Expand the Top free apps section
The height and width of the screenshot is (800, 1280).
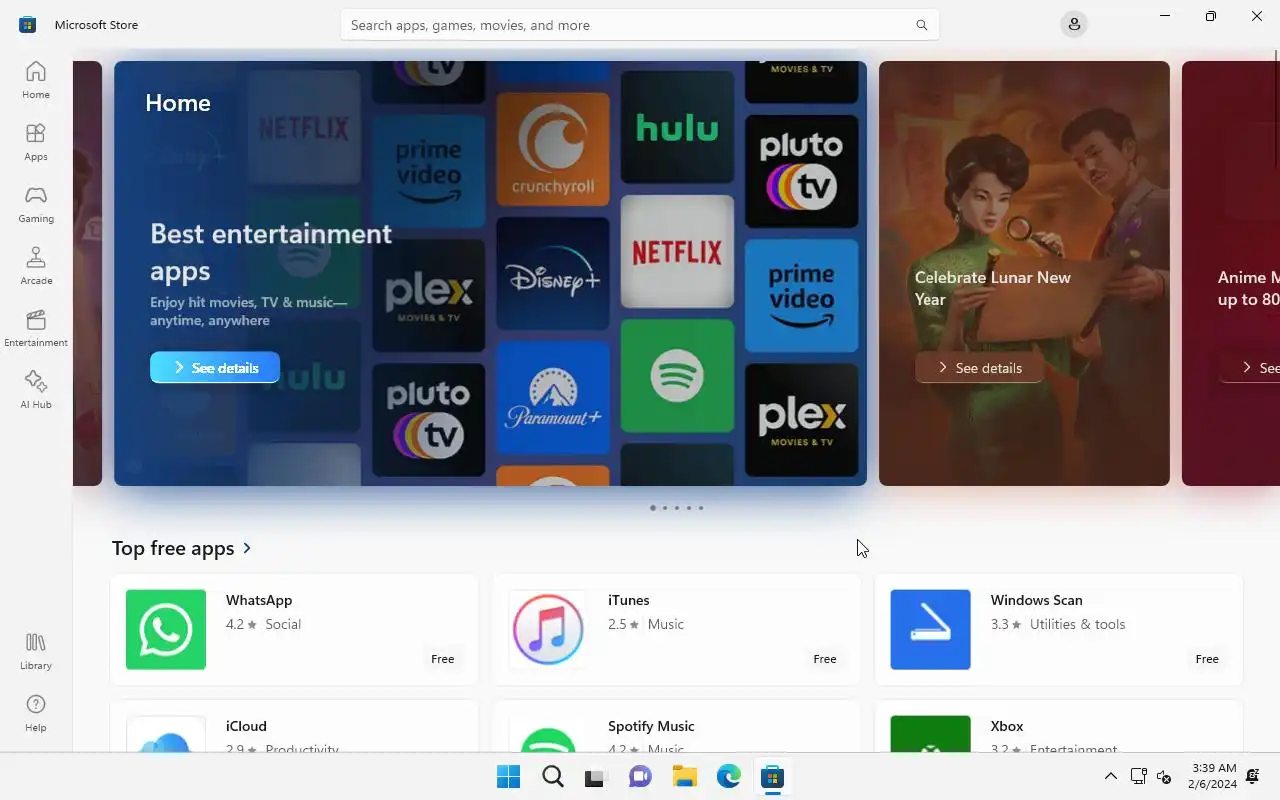pos(247,548)
